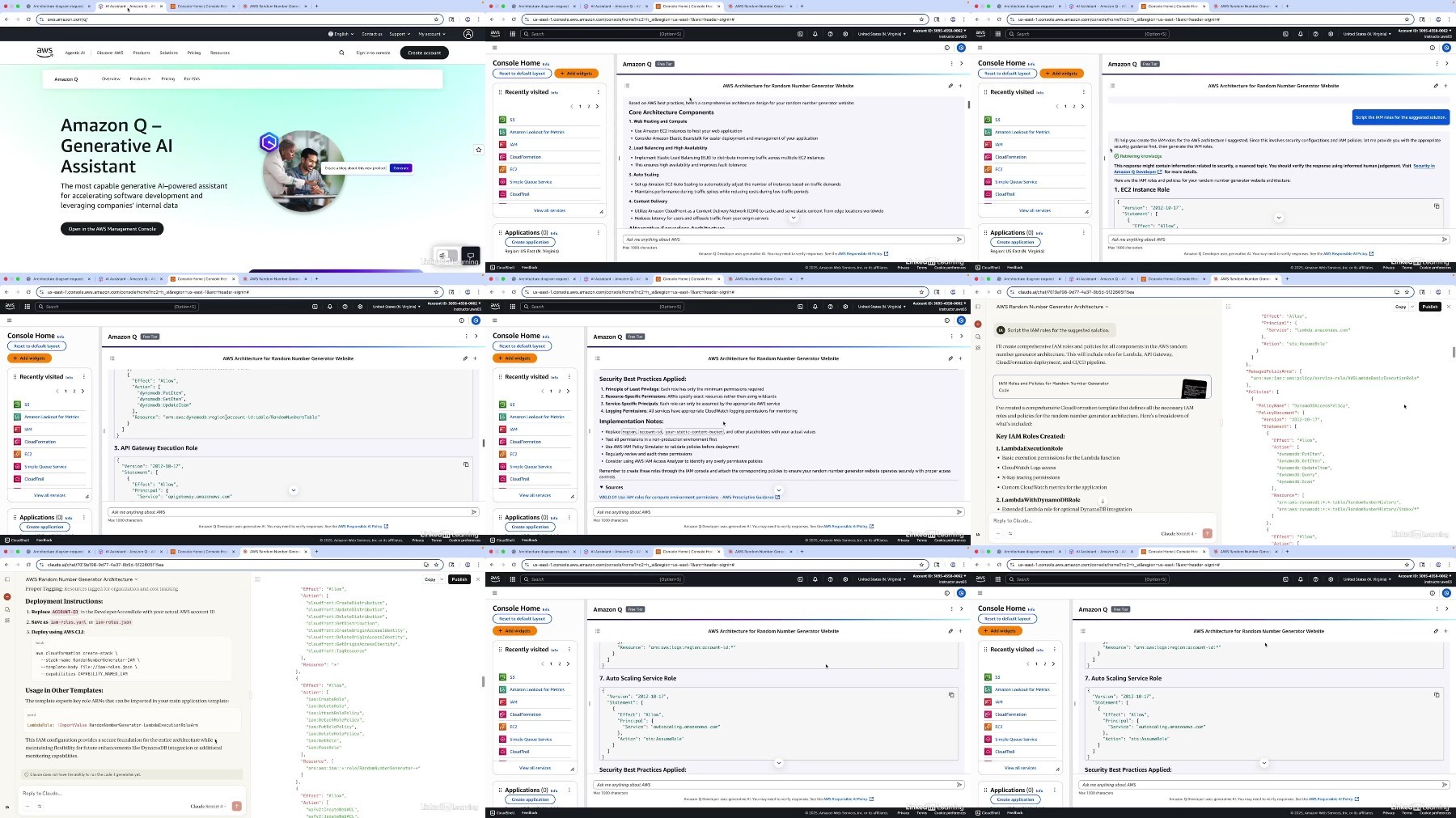Click services grid icon in Core Architecture Components console

point(512,34)
